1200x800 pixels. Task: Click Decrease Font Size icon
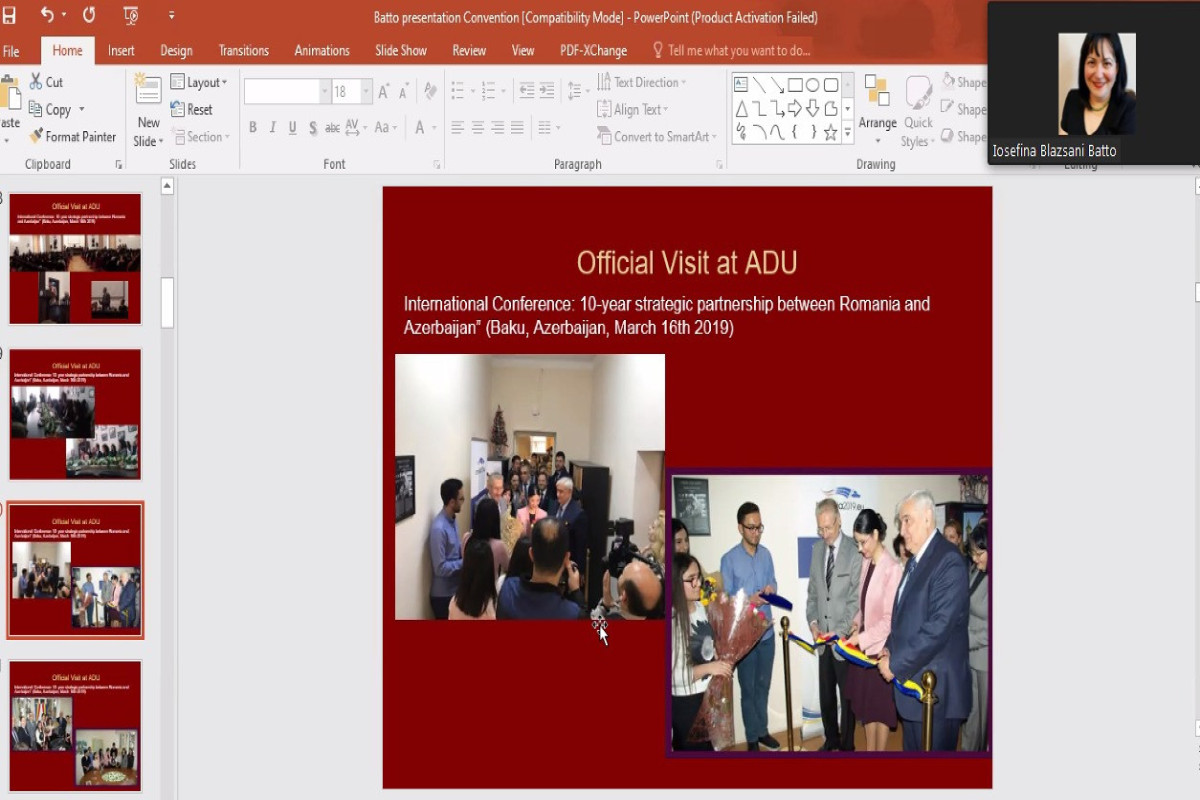404,92
